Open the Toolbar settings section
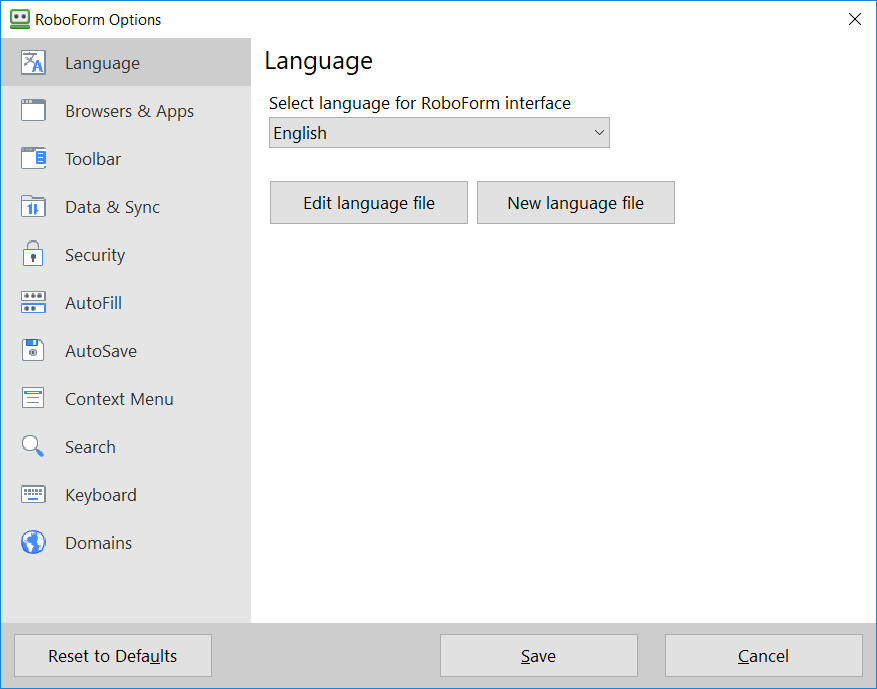This screenshot has width=877, height=689. pos(126,159)
